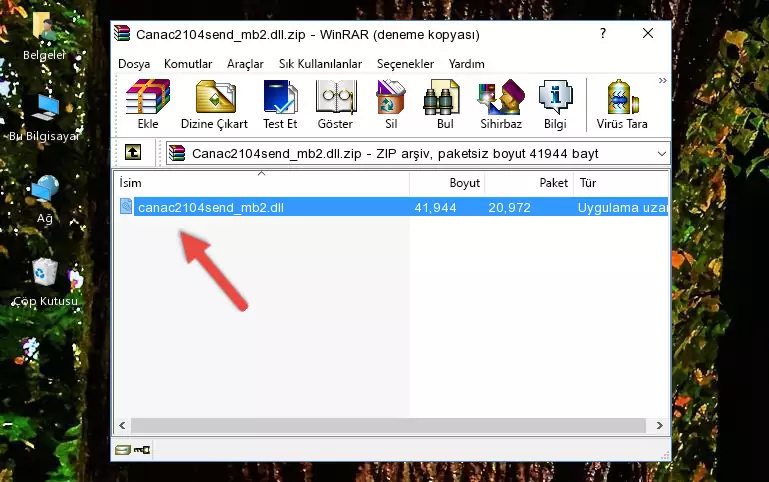769x482 pixels.
Task: Open the Seçenekler menu
Action: click(405, 64)
